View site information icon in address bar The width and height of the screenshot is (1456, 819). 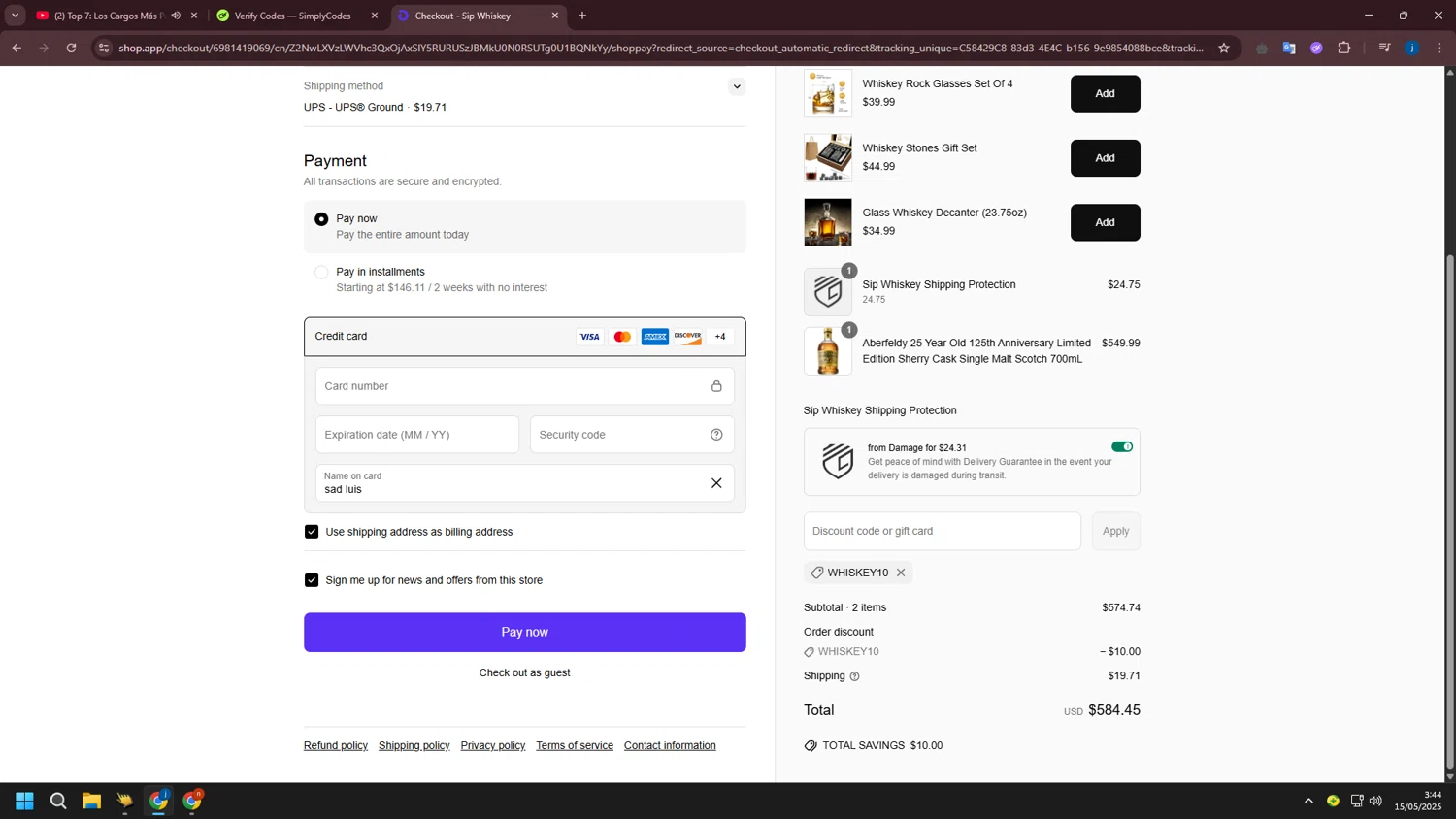pyautogui.click(x=104, y=48)
